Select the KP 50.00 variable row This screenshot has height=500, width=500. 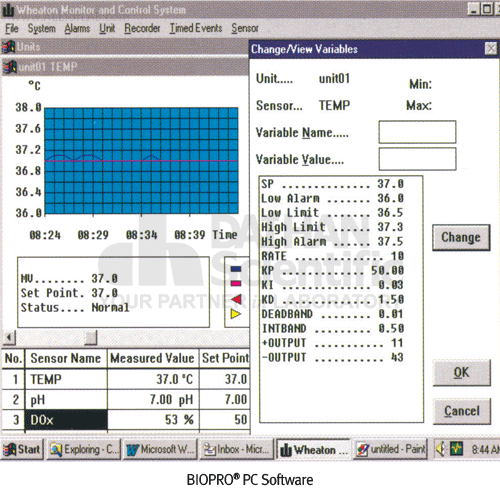(332, 271)
